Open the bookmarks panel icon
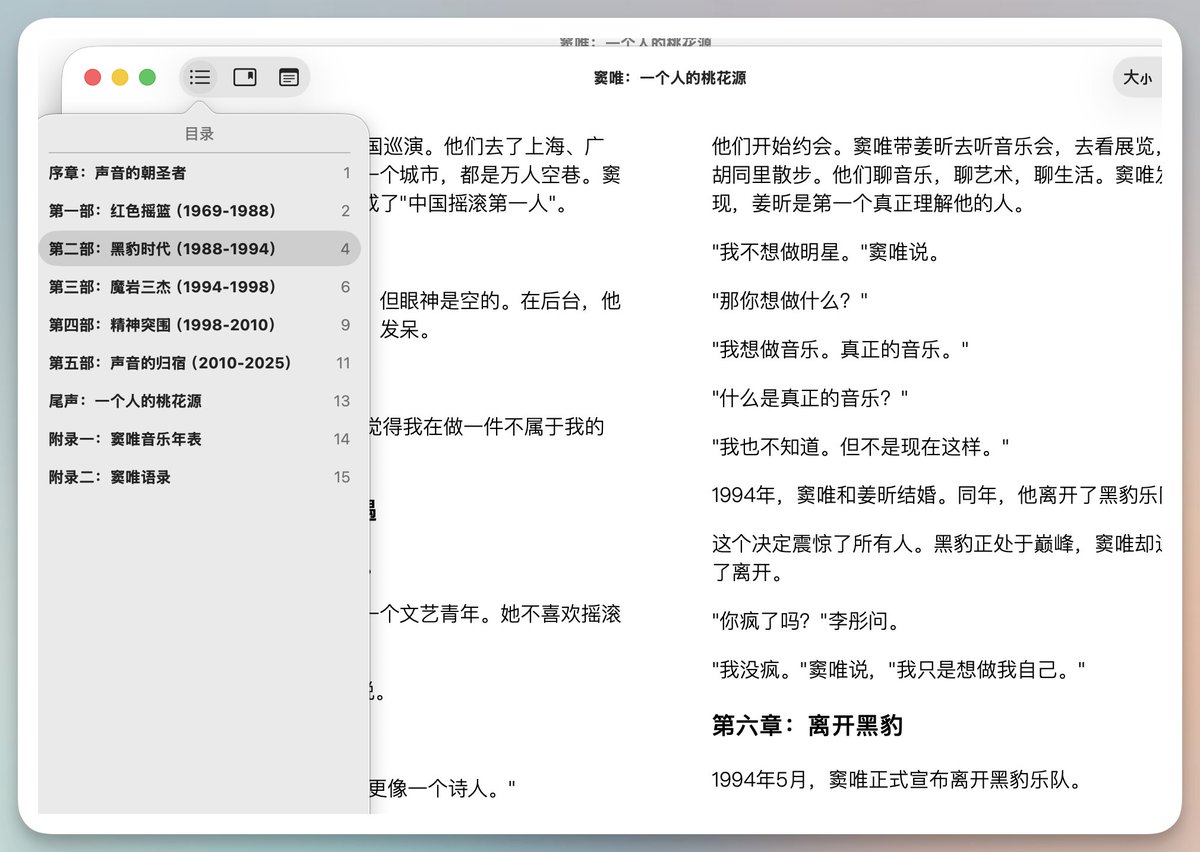 tap(244, 77)
